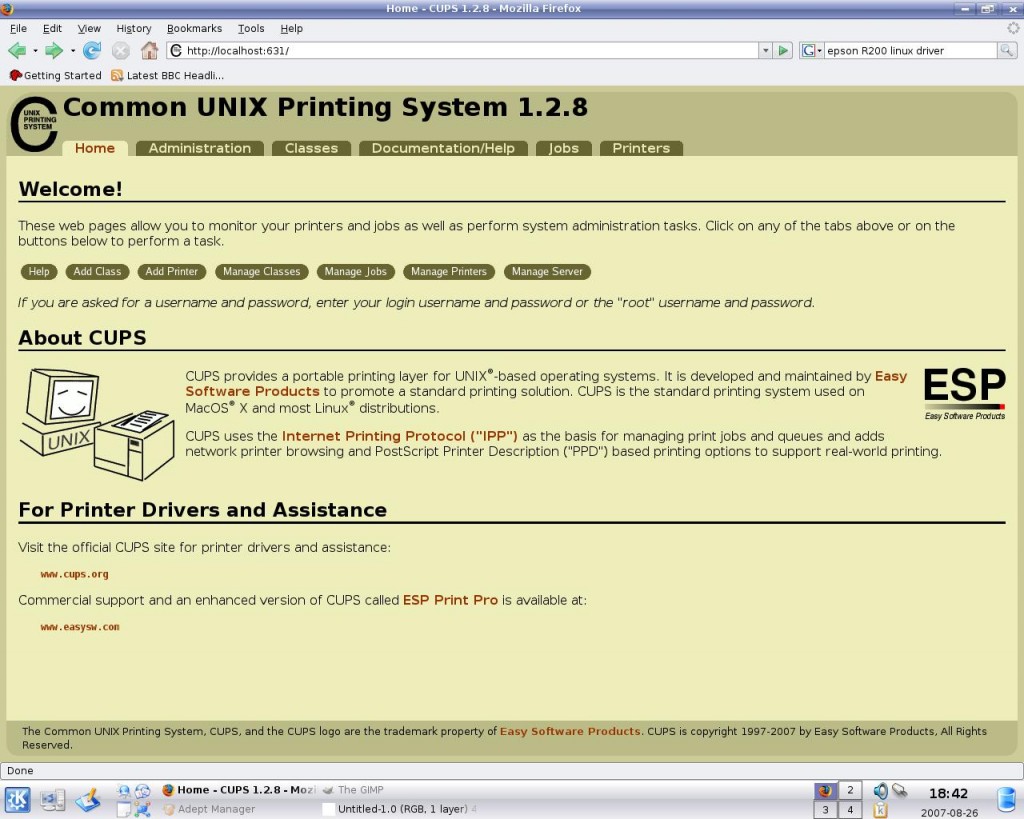Click the 18:42 clock in the panel

point(948,794)
